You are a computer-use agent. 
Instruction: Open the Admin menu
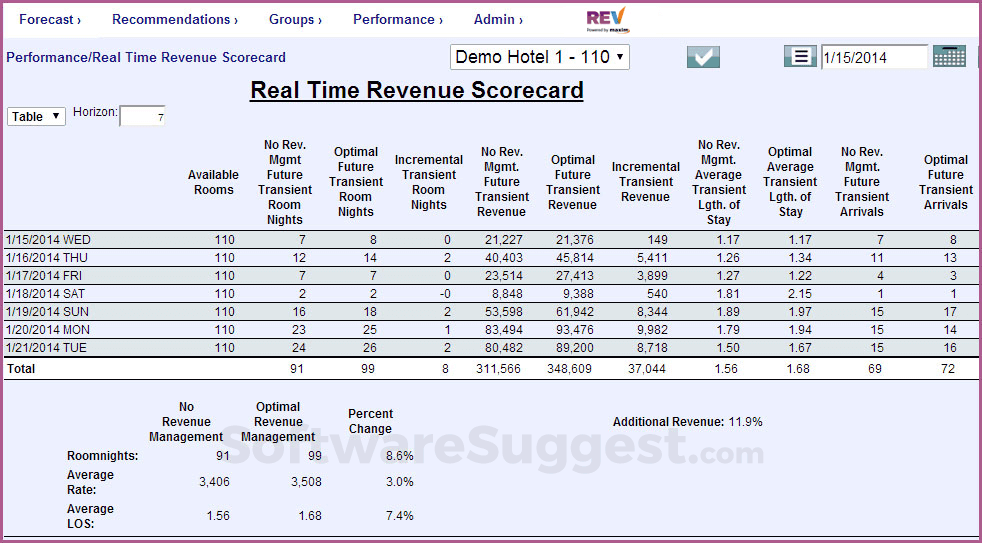point(499,19)
